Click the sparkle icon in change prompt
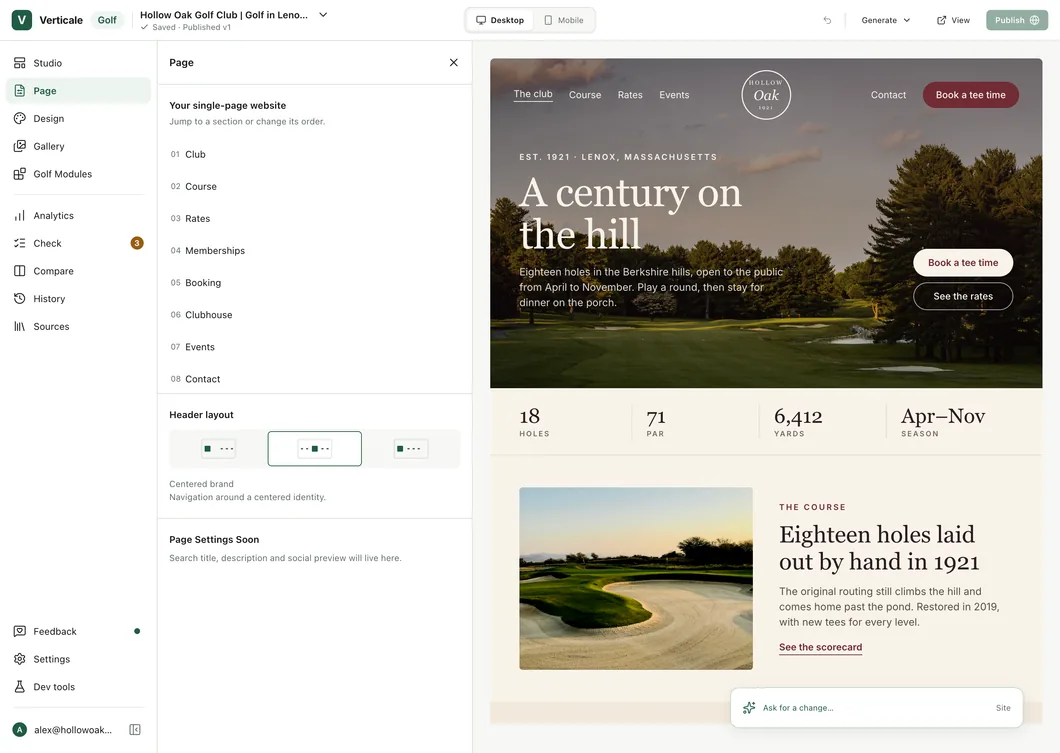Viewport: 1060px width, 753px height. [x=749, y=708]
